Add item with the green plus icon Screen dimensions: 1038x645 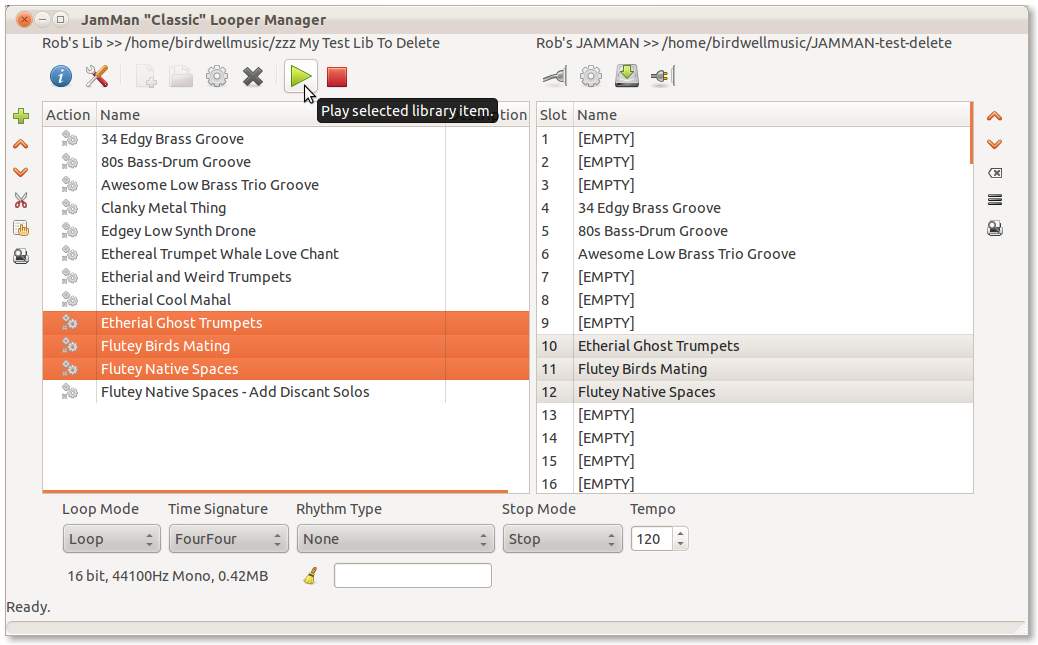tap(21, 117)
